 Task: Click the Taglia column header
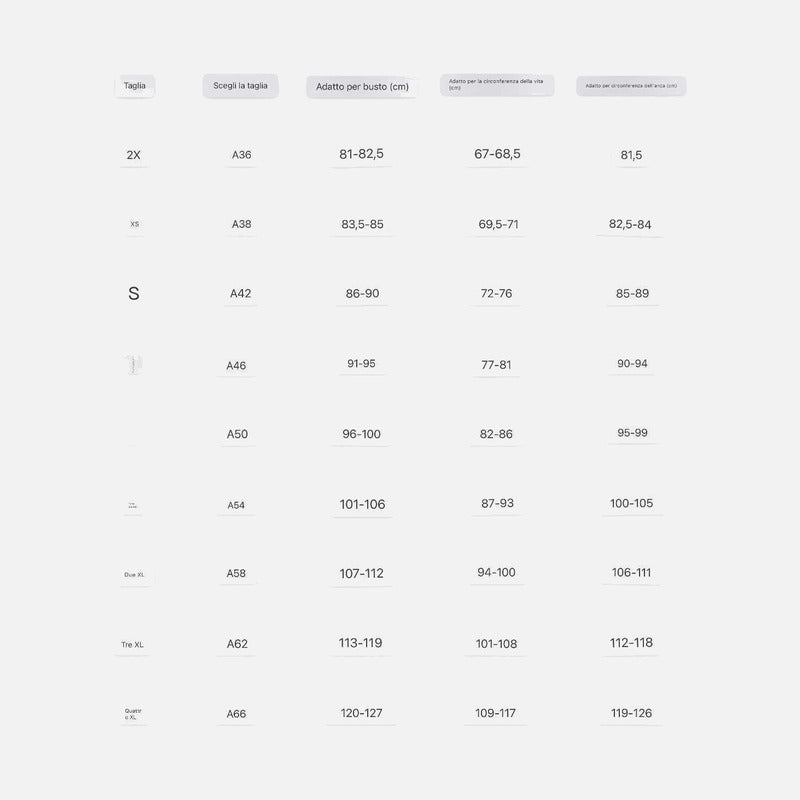[x=135, y=86]
